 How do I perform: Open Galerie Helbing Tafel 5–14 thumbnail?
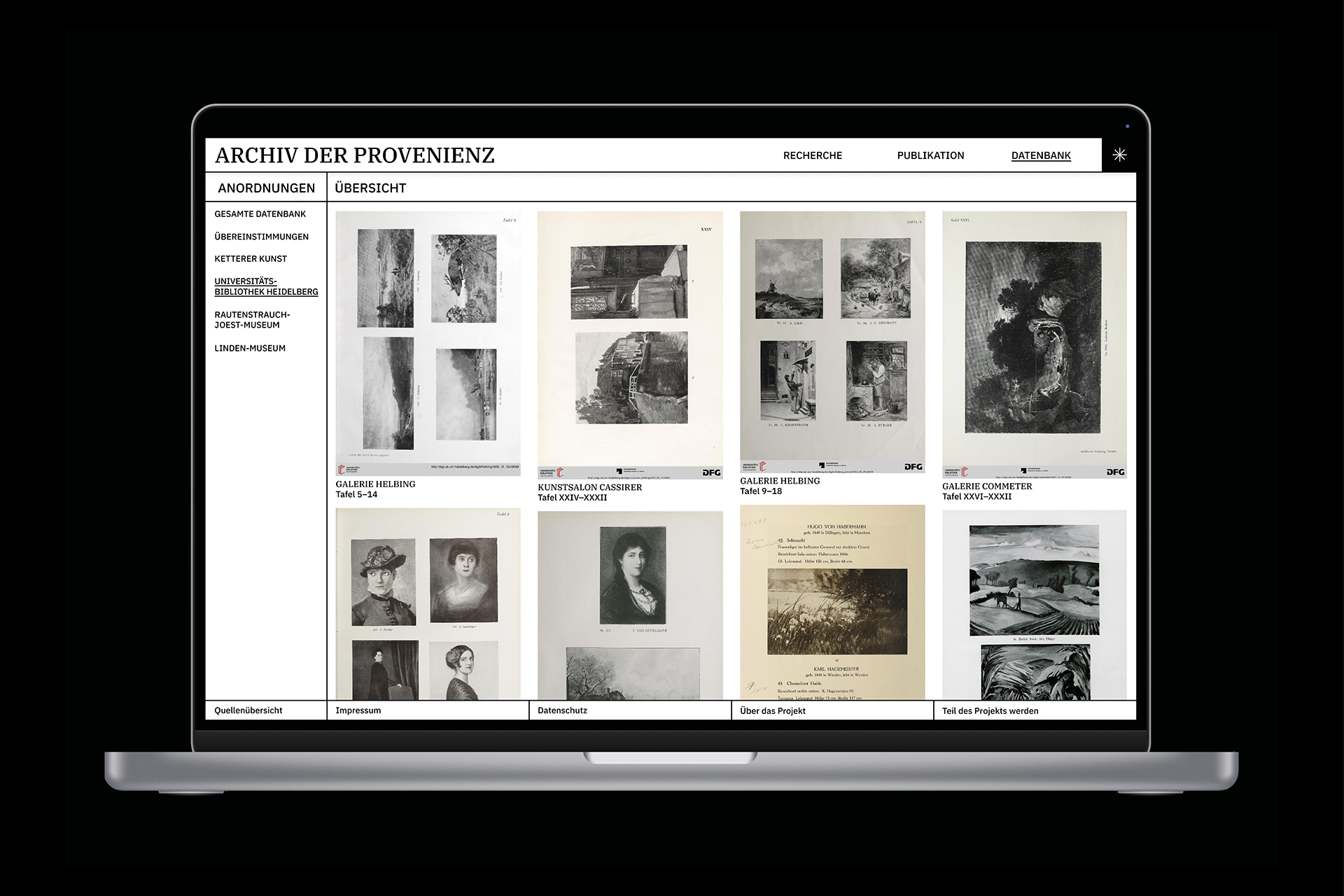[428, 344]
